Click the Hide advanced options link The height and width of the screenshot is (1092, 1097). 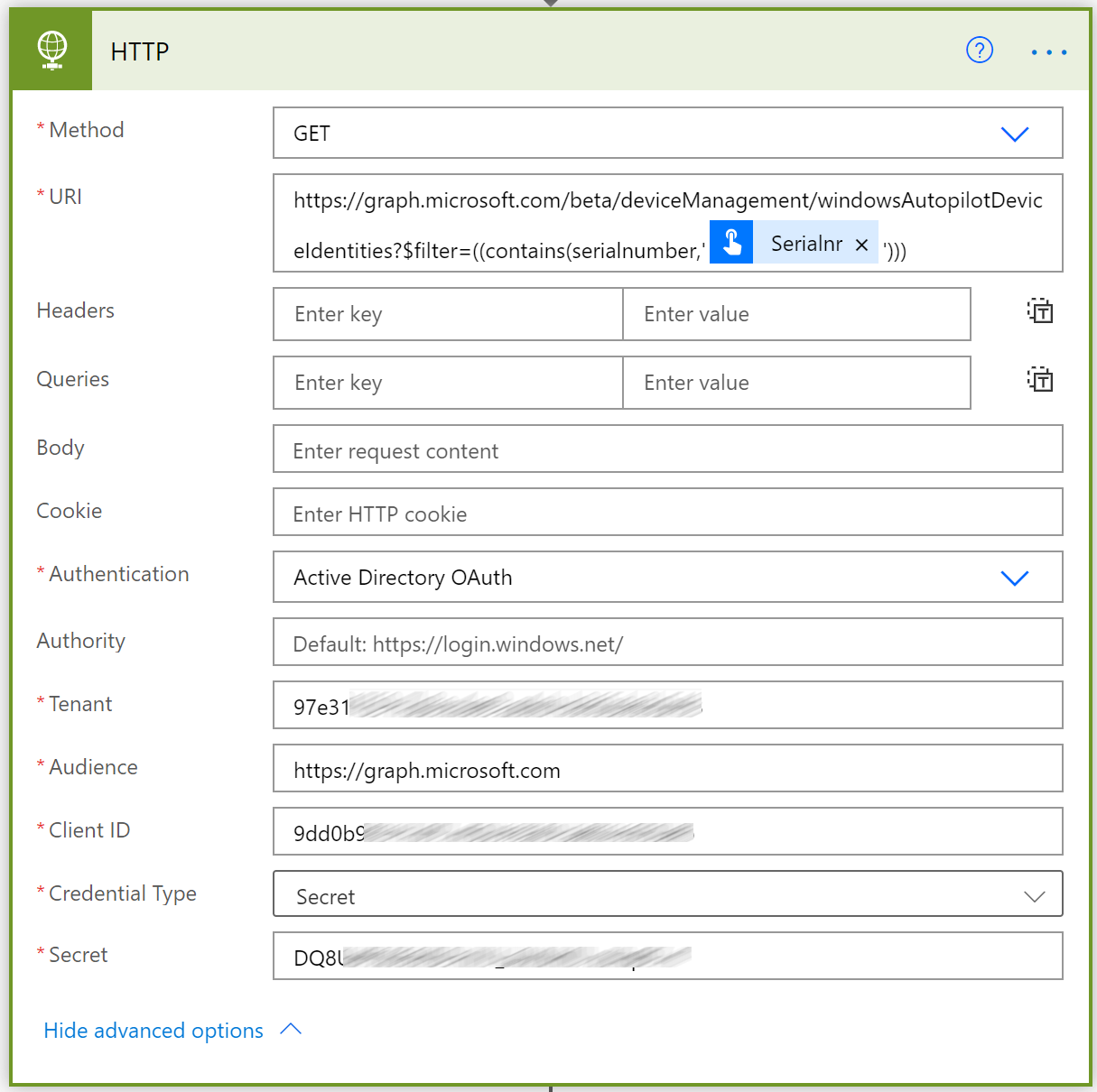[x=153, y=1031]
